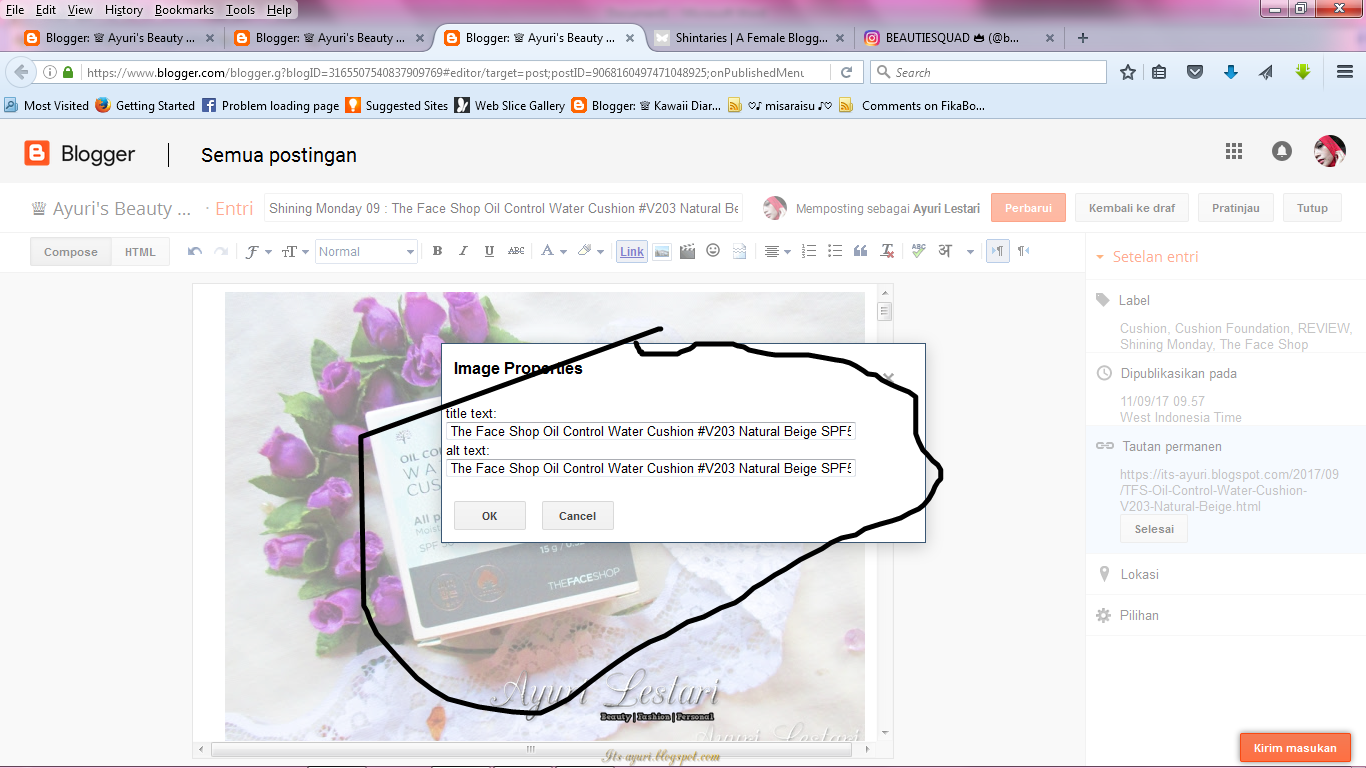Image resolution: width=1366 pixels, height=768 pixels.
Task: Open the Google apps grid icon
Action: pyautogui.click(x=1234, y=151)
